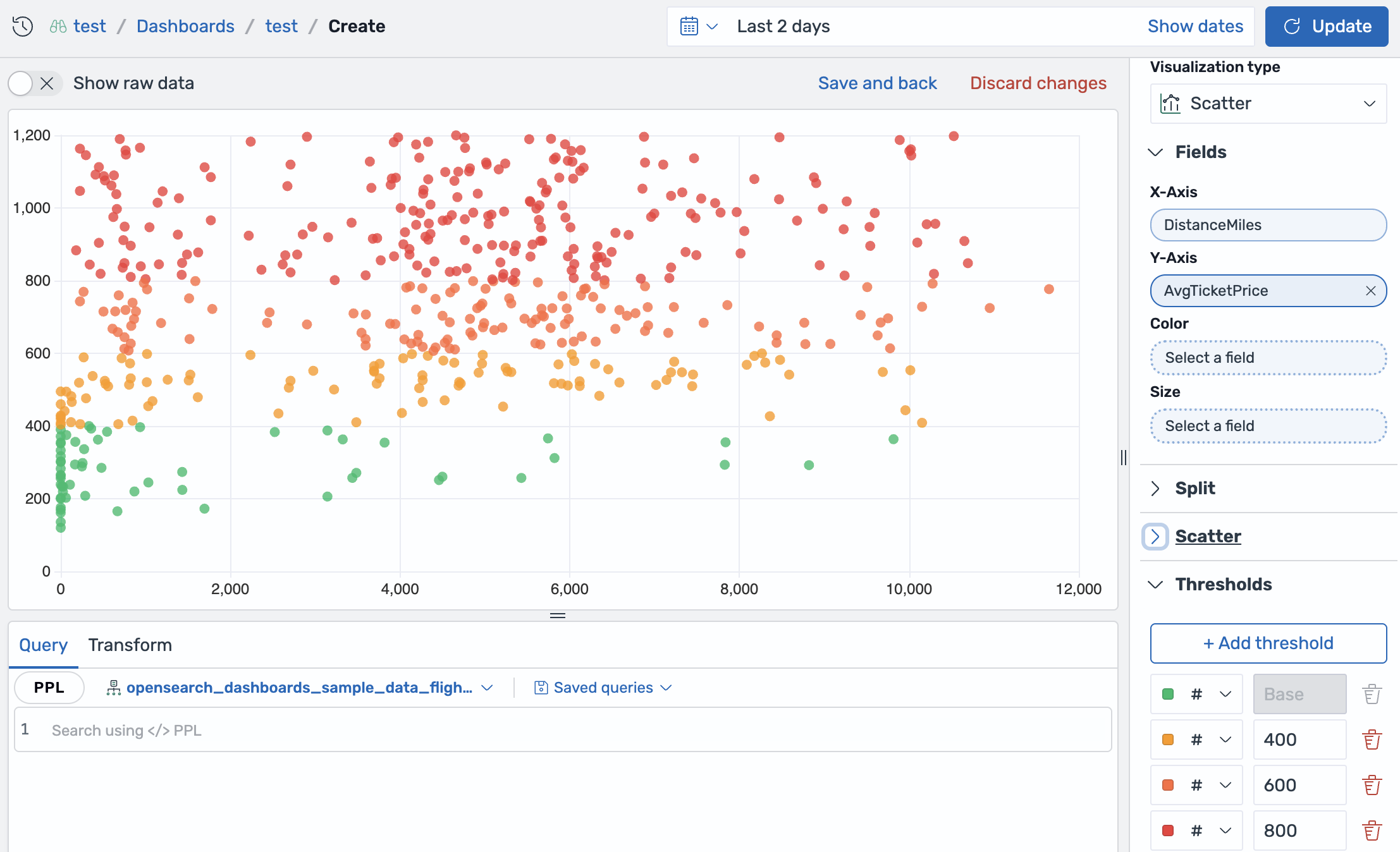Viewport: 1400px width, 852px height.
Task: Click the Scatter section heading link
Action: pyautogui.click(x=1208, y=537)
